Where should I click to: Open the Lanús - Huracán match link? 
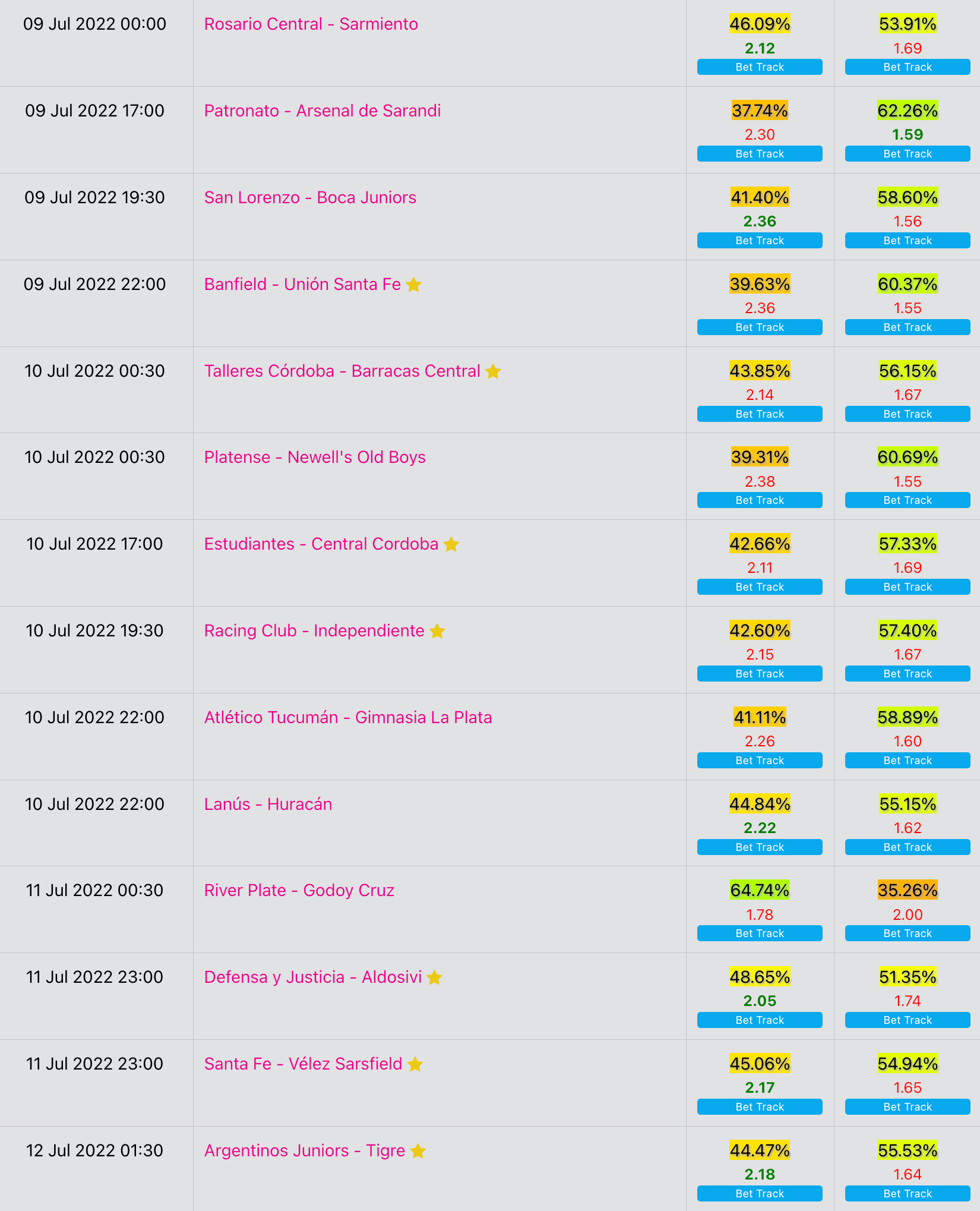pos(268,804)
